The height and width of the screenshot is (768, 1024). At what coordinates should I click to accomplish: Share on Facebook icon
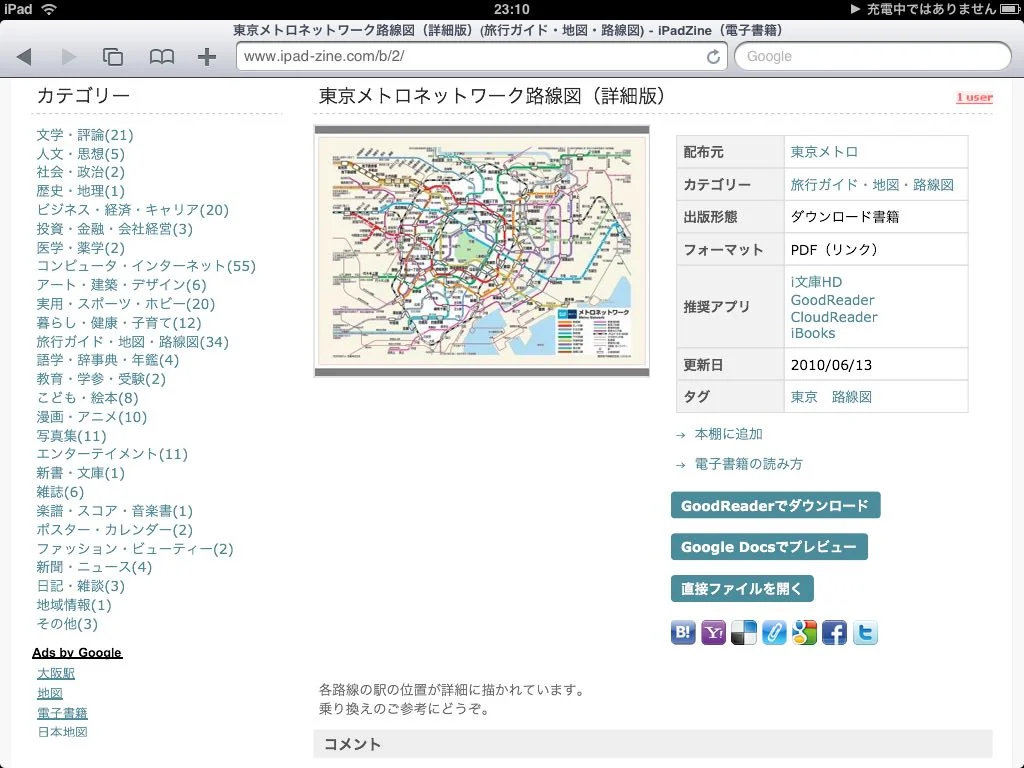pyautogui.click(x=834, y=632)
